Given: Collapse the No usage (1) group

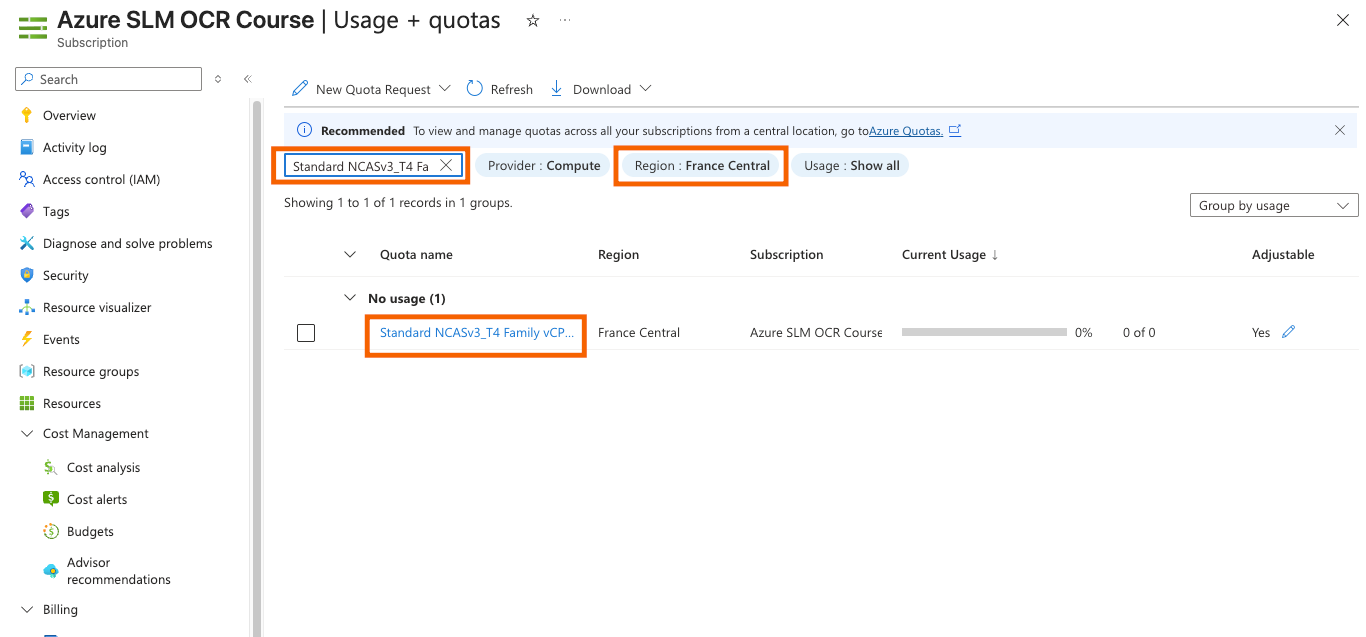Looking at the screenshot, I should [349, 298].
